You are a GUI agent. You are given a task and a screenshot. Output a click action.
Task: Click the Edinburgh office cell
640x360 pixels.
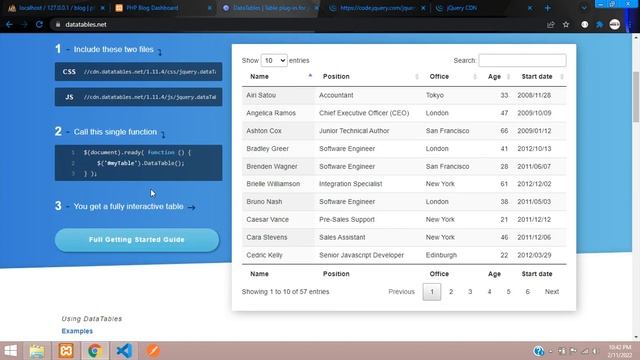(450, 255)
